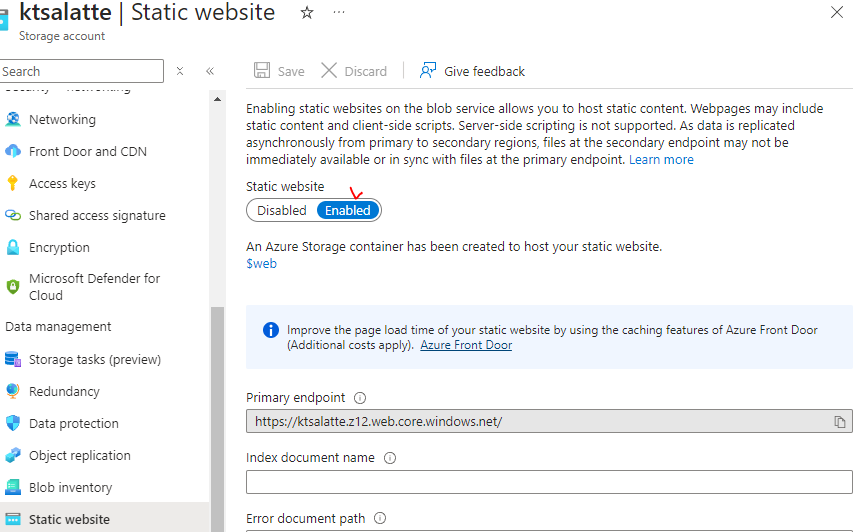Click the Static website sidebar icon

tap(13, 519)
